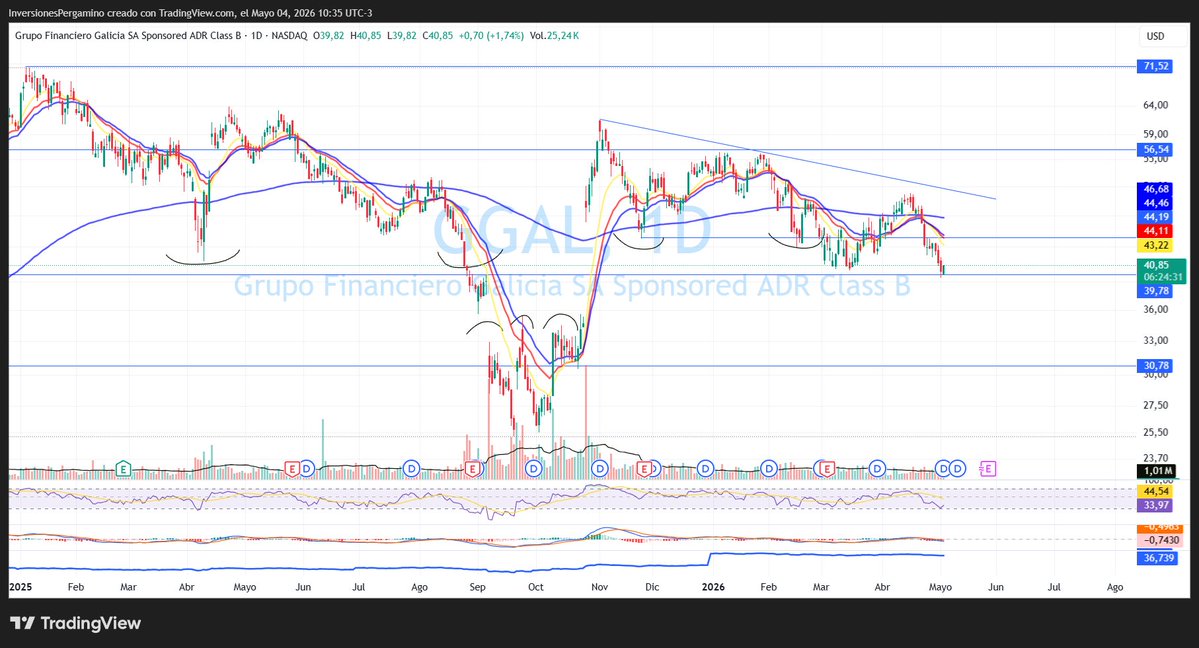Click the blue 36,739 indicator label

(x=1158, y=558)
